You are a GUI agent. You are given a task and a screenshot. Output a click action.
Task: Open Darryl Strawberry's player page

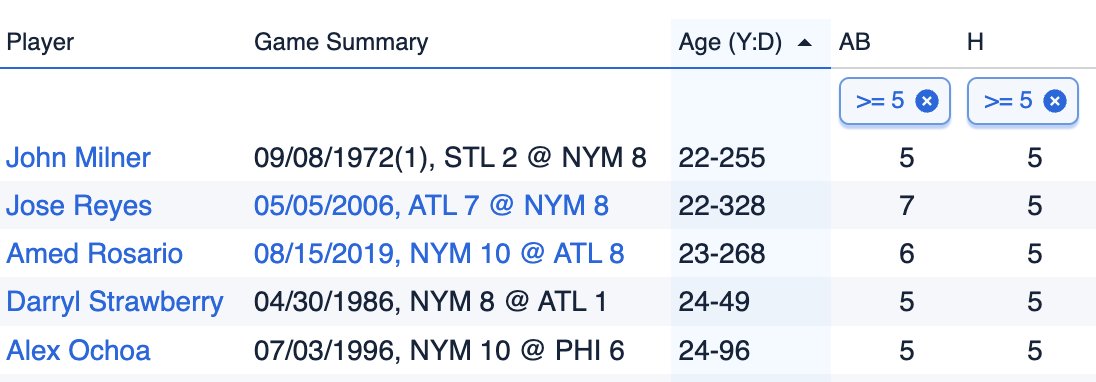tap(115, 302)
